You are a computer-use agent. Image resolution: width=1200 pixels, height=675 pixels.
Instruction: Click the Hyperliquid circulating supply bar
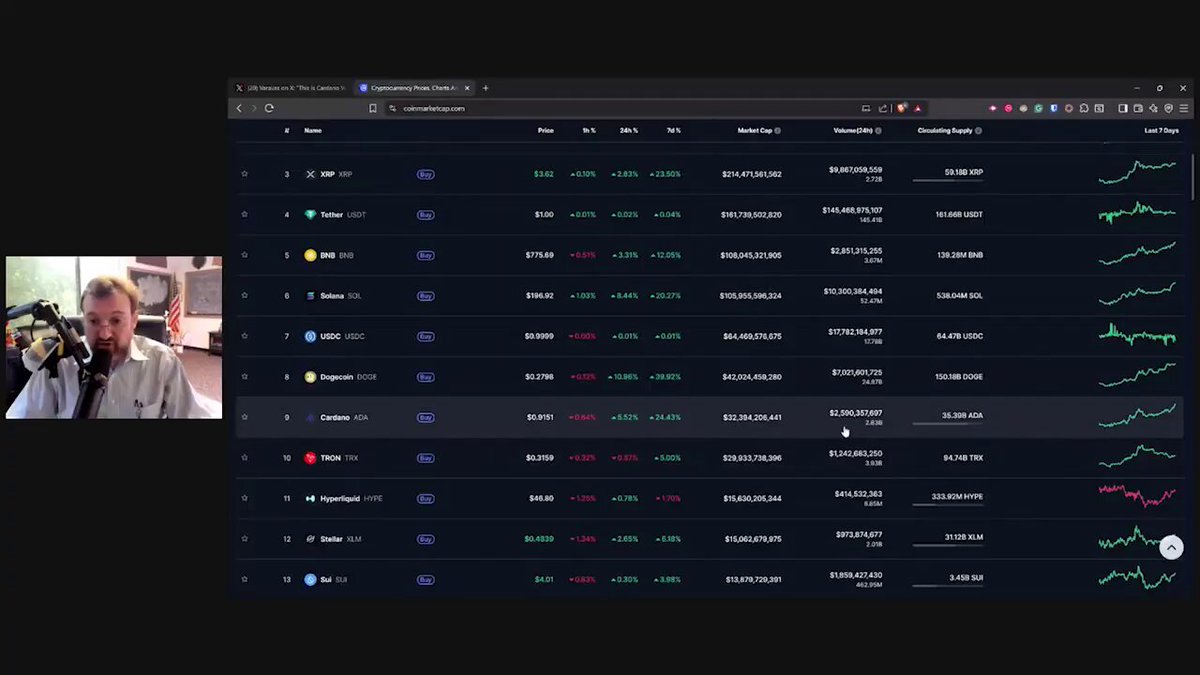[948, 505]
